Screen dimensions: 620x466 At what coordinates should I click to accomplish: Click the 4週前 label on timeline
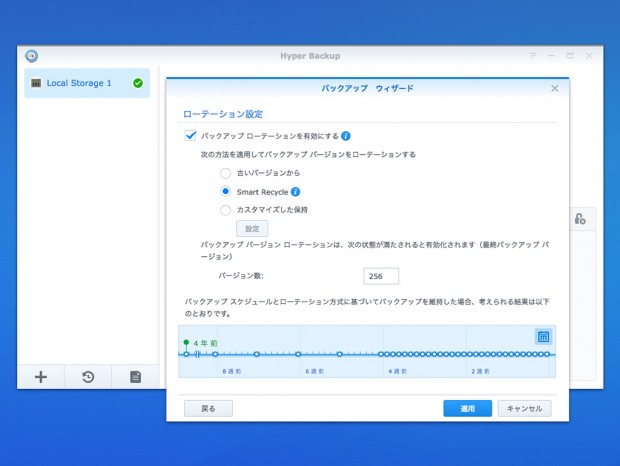(397, 371)
